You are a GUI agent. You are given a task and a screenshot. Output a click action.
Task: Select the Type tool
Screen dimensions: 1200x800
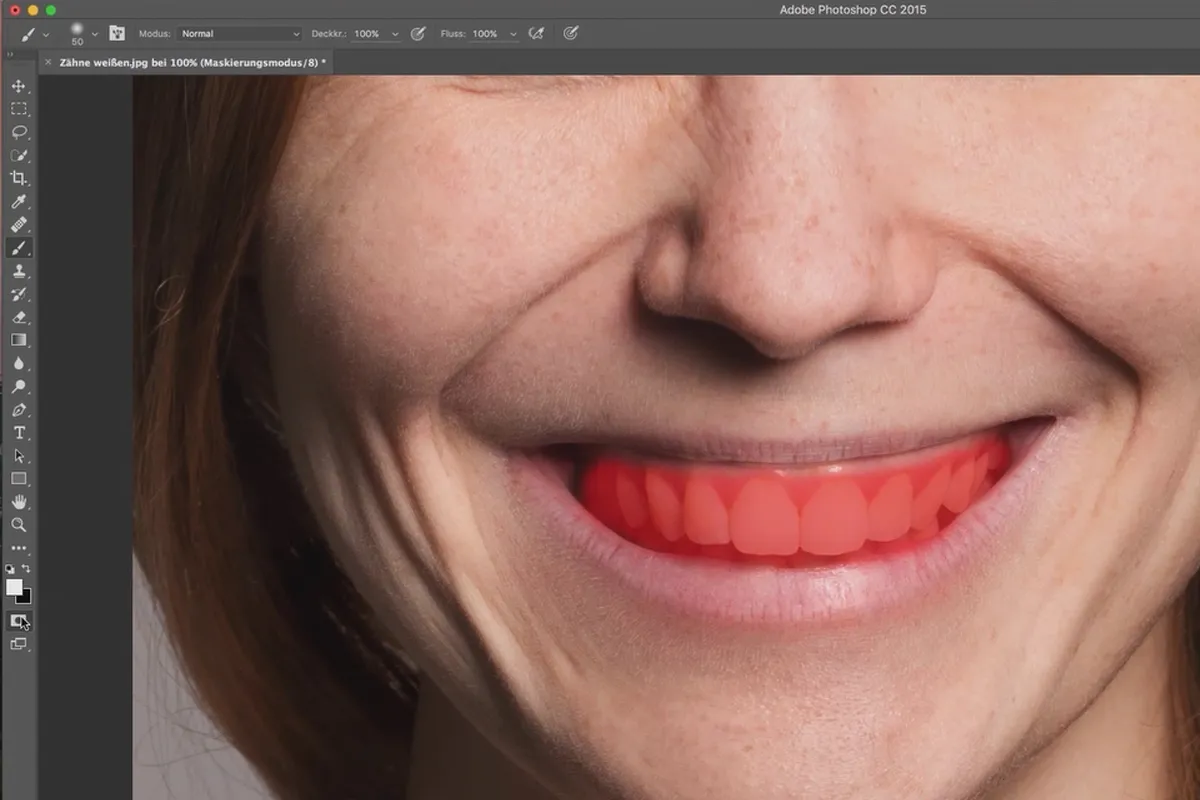(x=19, y=433)
